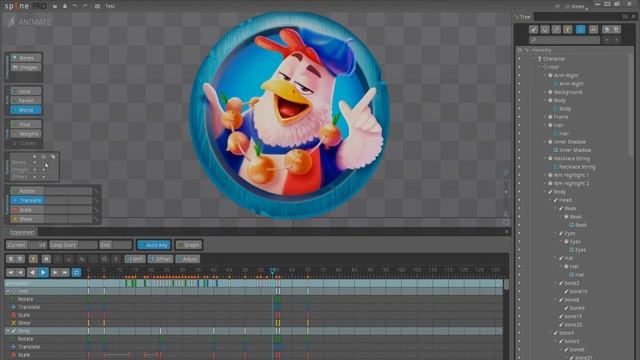Collapse the root row in dopesheet
The height and width of the screenshot is (360, 640).
coord(7,291)
